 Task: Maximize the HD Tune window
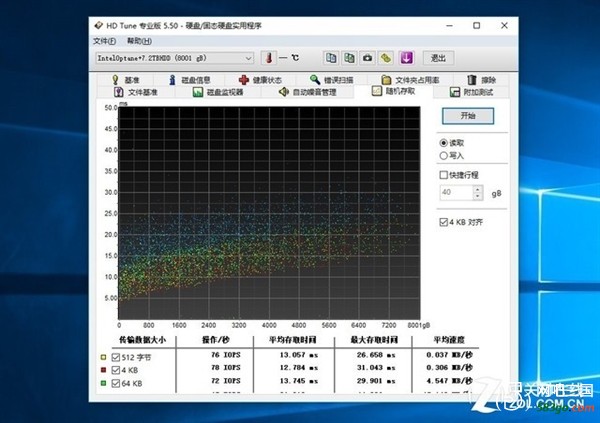476,26
